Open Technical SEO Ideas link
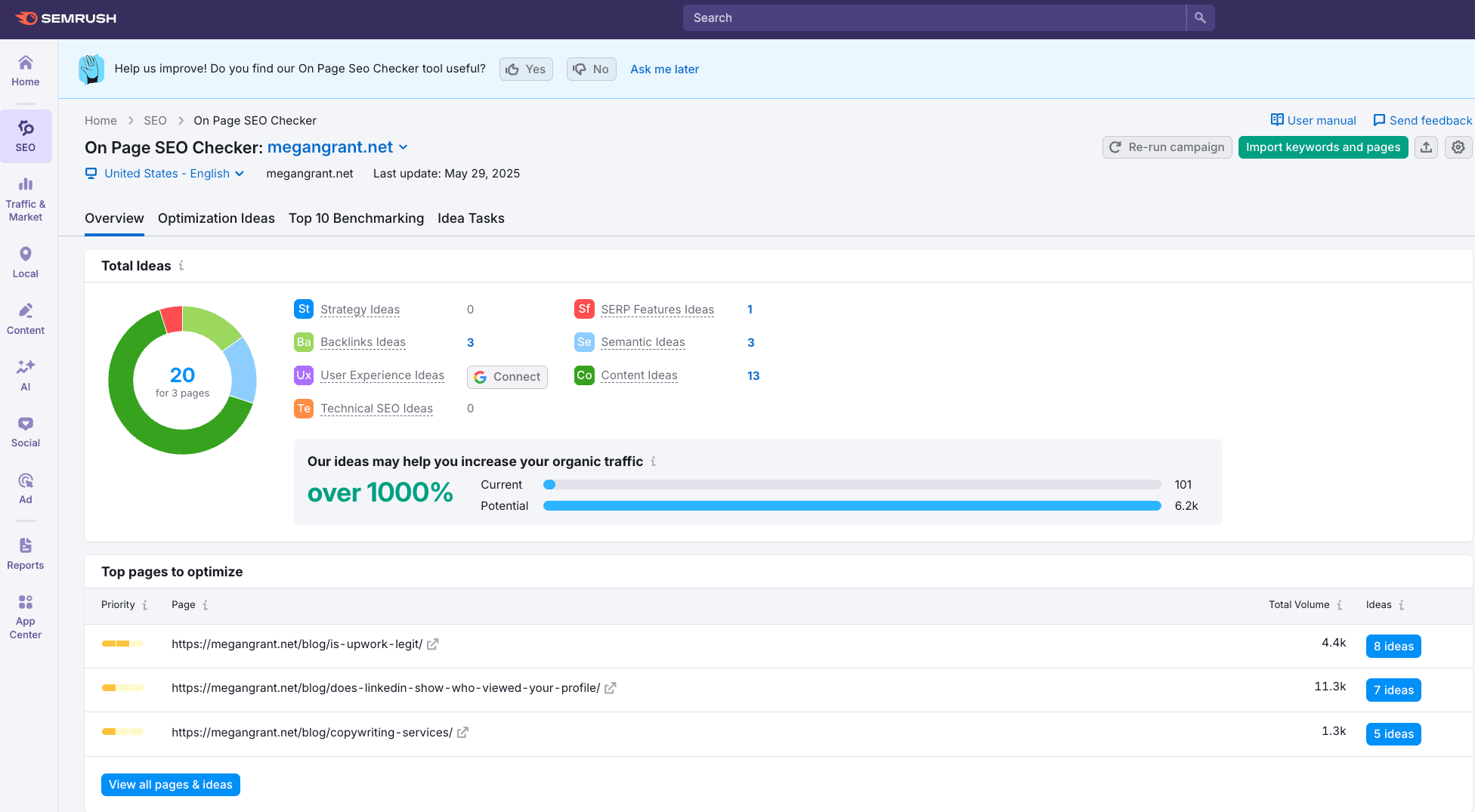1475x812 pixels. (x=376, y=409)
